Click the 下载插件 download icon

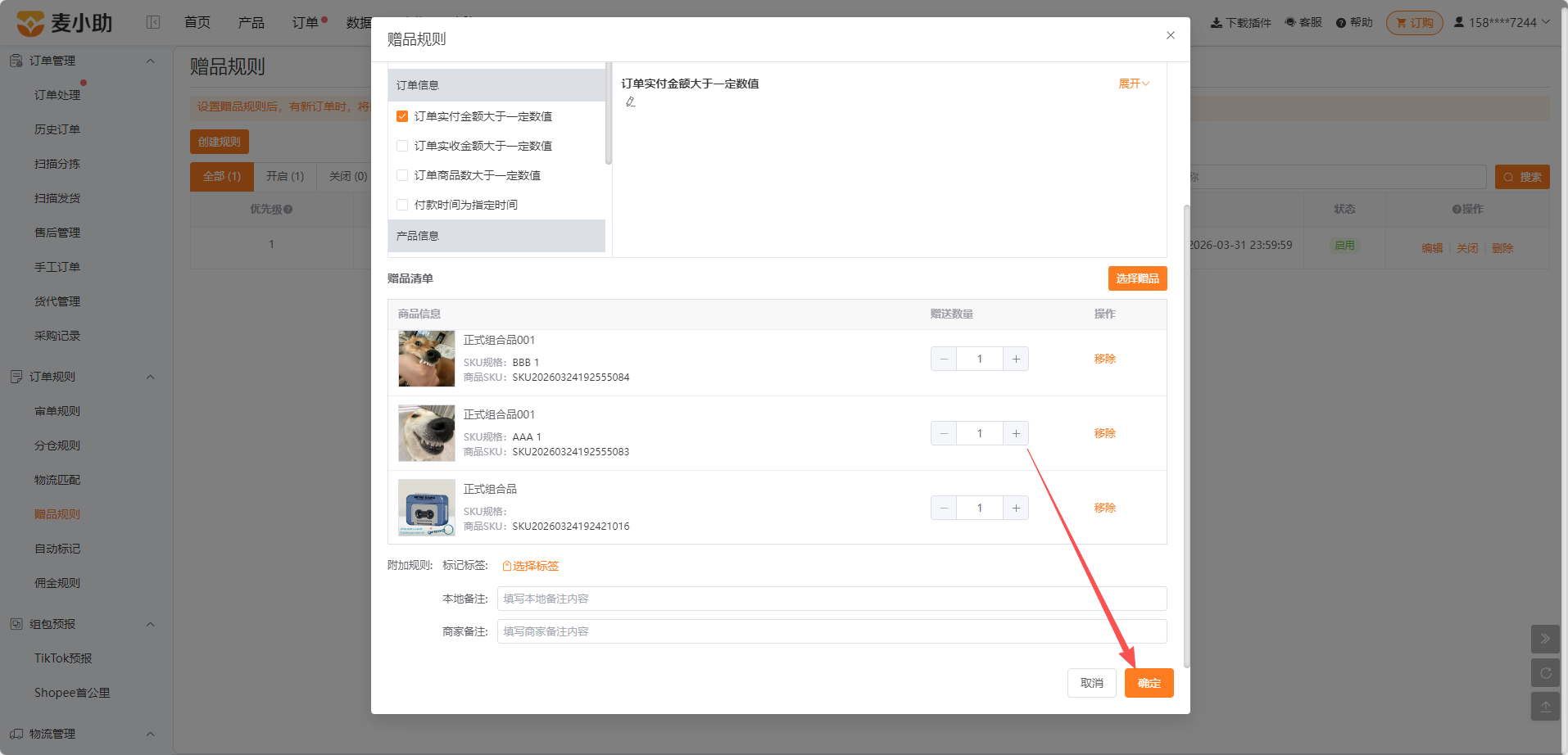(1217, 23)
